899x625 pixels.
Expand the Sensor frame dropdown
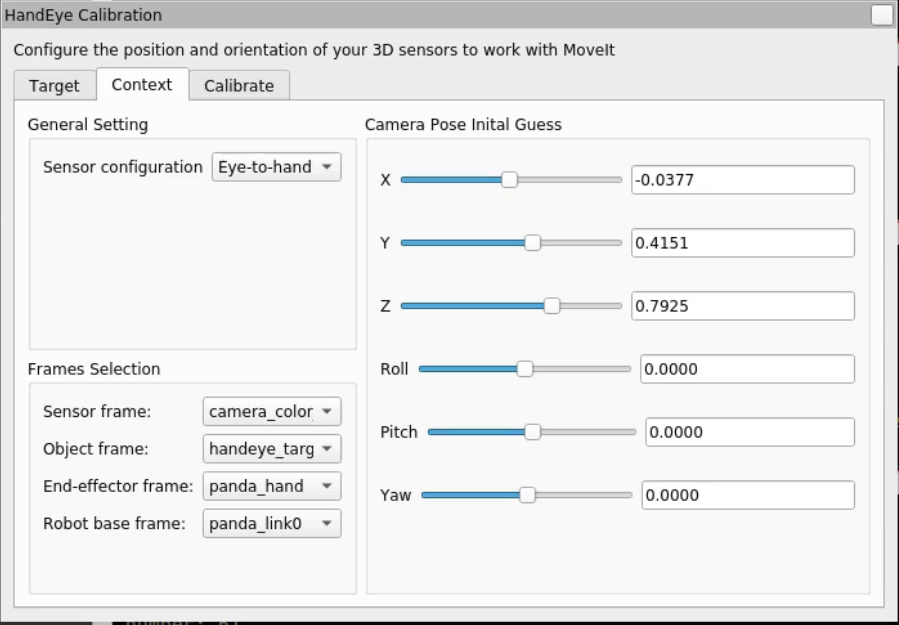point(272,411)
